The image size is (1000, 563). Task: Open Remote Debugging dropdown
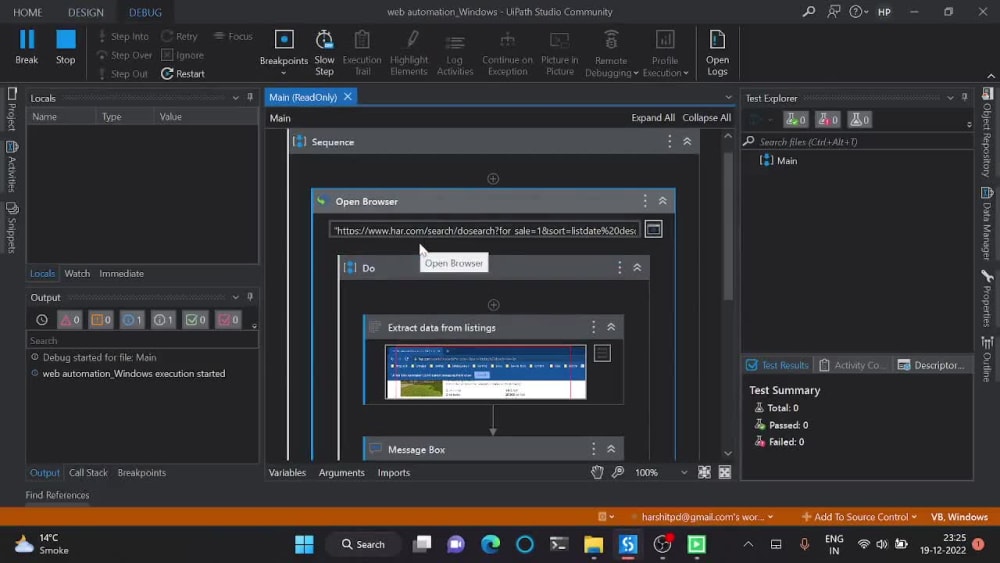(611, 54)
